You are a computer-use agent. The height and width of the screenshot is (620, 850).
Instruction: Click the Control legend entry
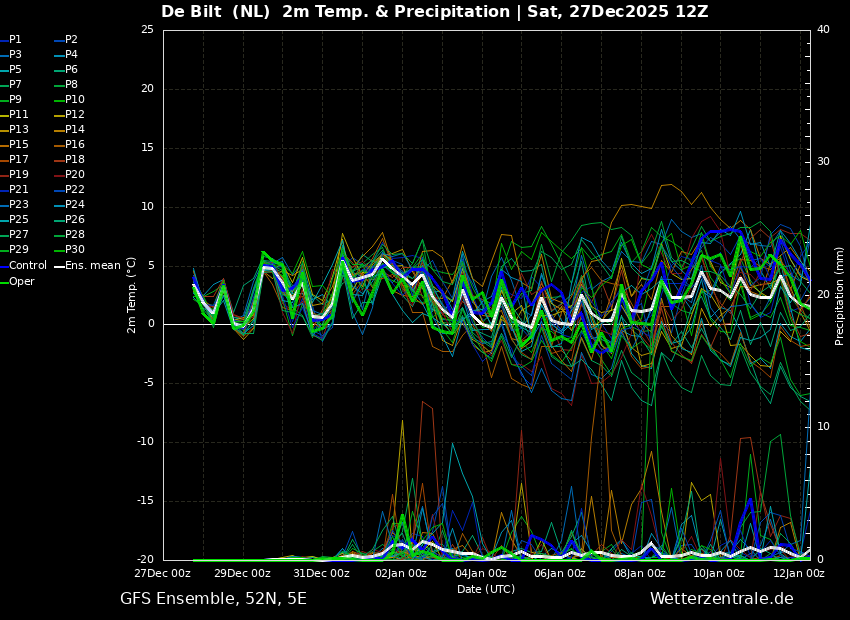click(x=23, y=266)
